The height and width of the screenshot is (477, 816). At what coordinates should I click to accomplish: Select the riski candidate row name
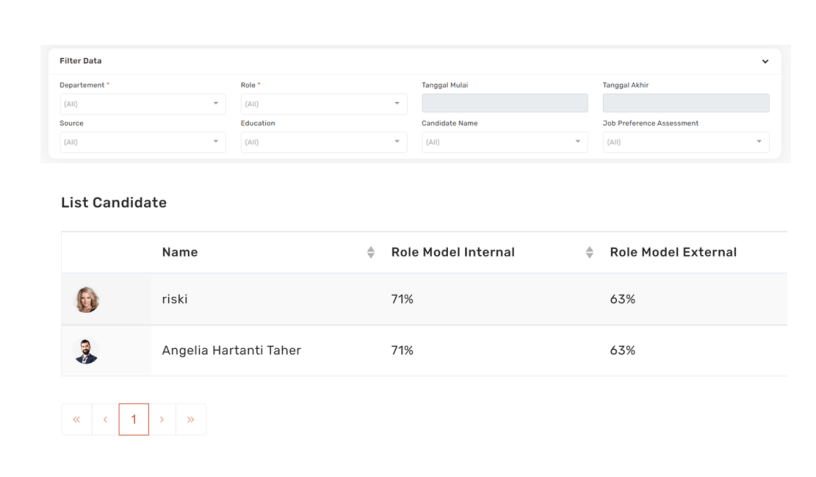[x=175, y=300]
